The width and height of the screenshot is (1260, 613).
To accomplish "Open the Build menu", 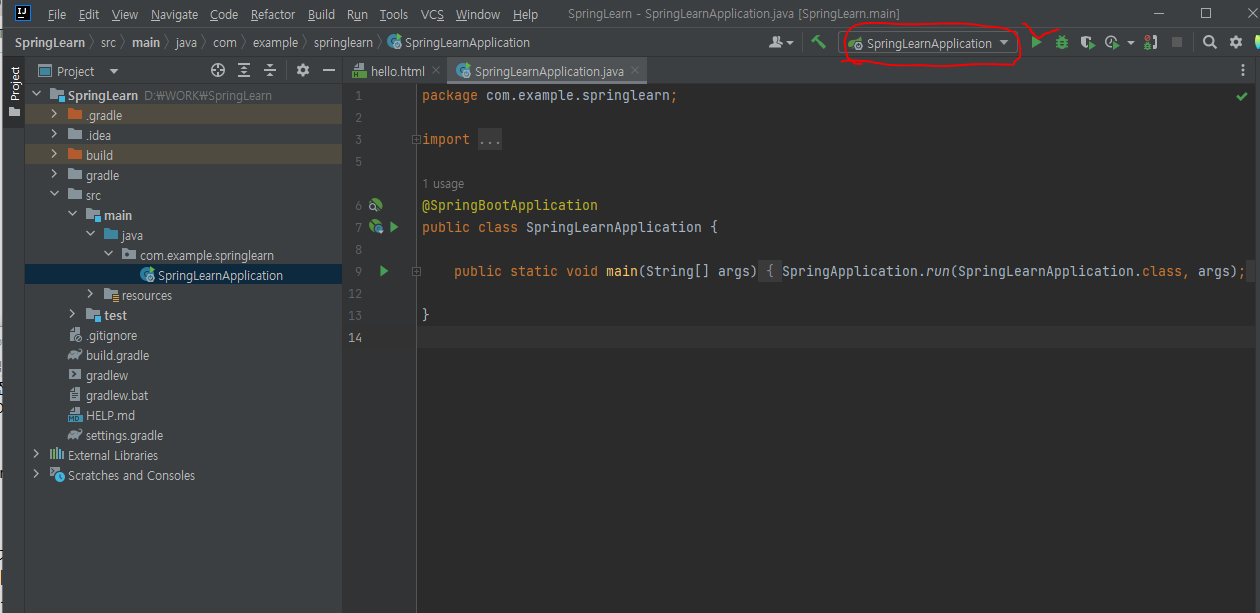I will [x=321, y=14].
